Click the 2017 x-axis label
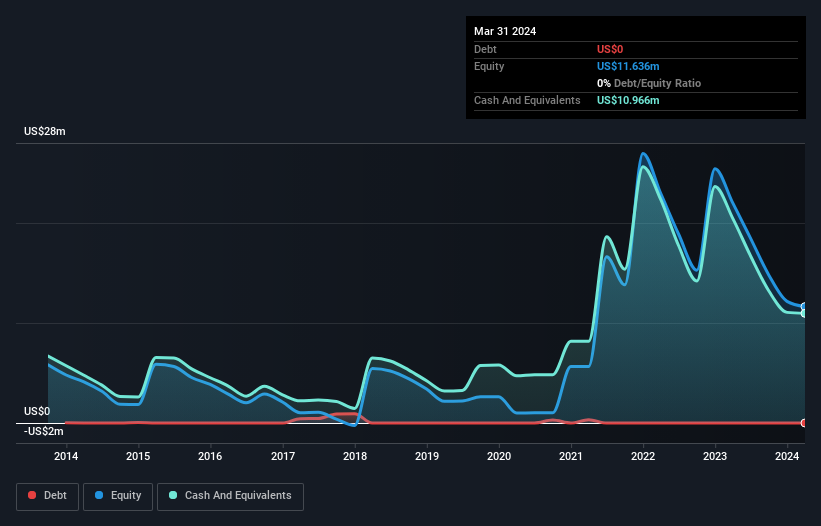 pos(283,456)
